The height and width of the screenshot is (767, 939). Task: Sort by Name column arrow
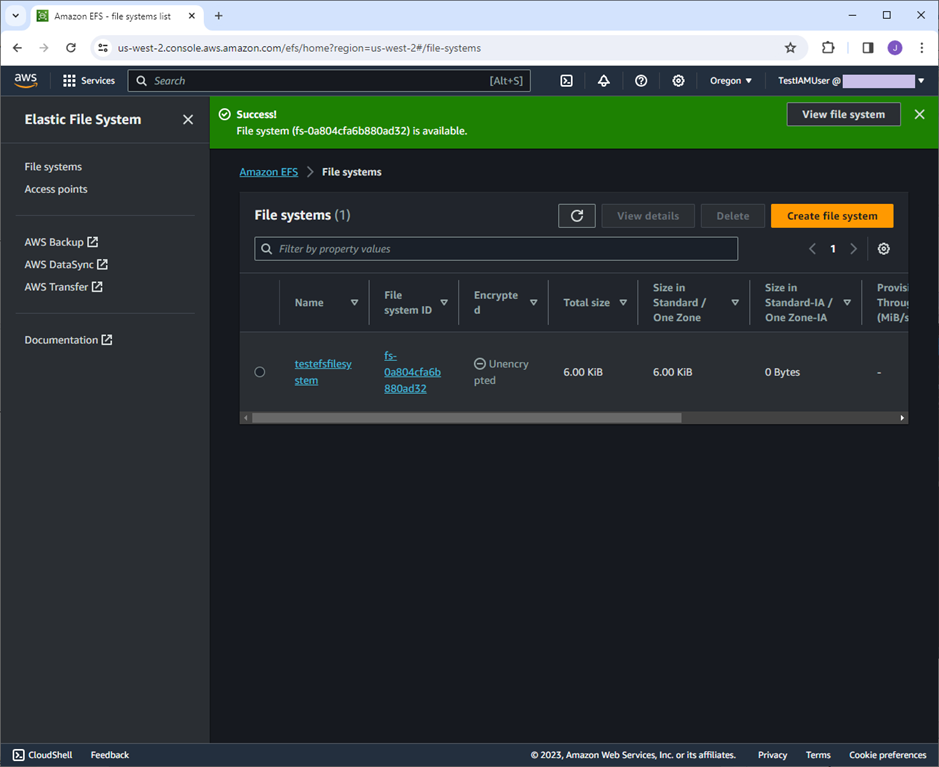(355, 303)
